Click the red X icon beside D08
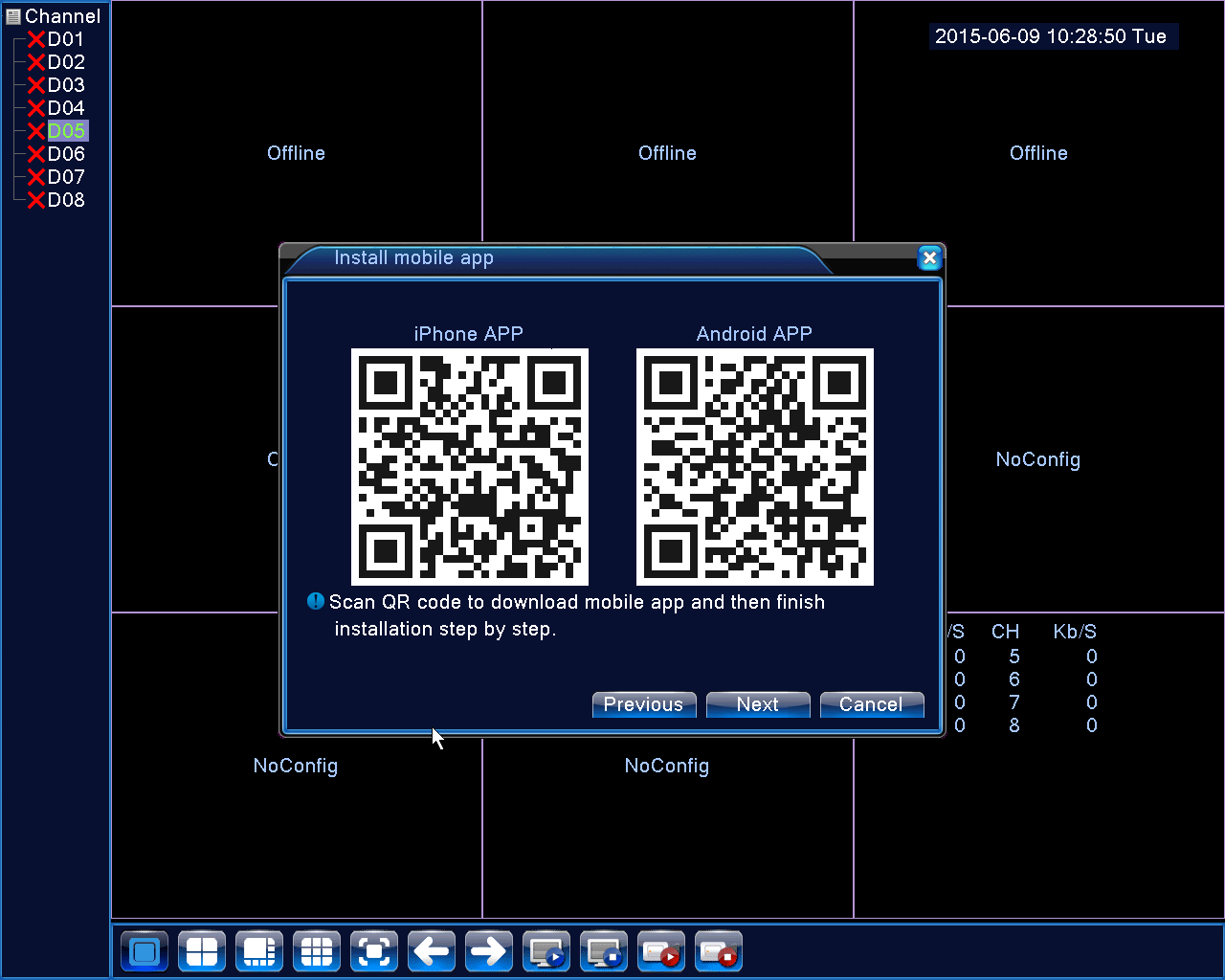The image size is (1225, 980). pyautogui.click(x=36, y=200)
